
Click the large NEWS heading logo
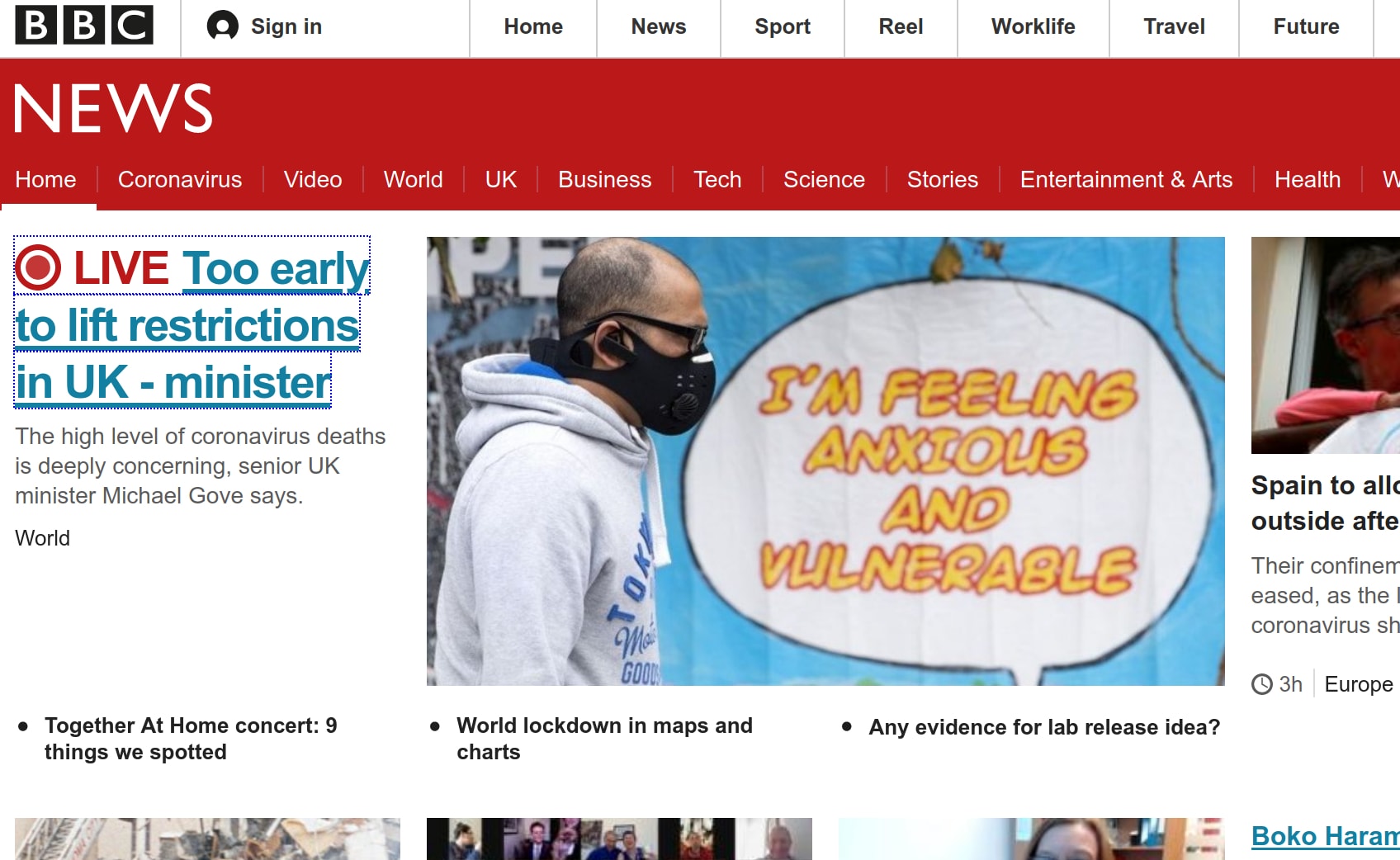[113, 108]
